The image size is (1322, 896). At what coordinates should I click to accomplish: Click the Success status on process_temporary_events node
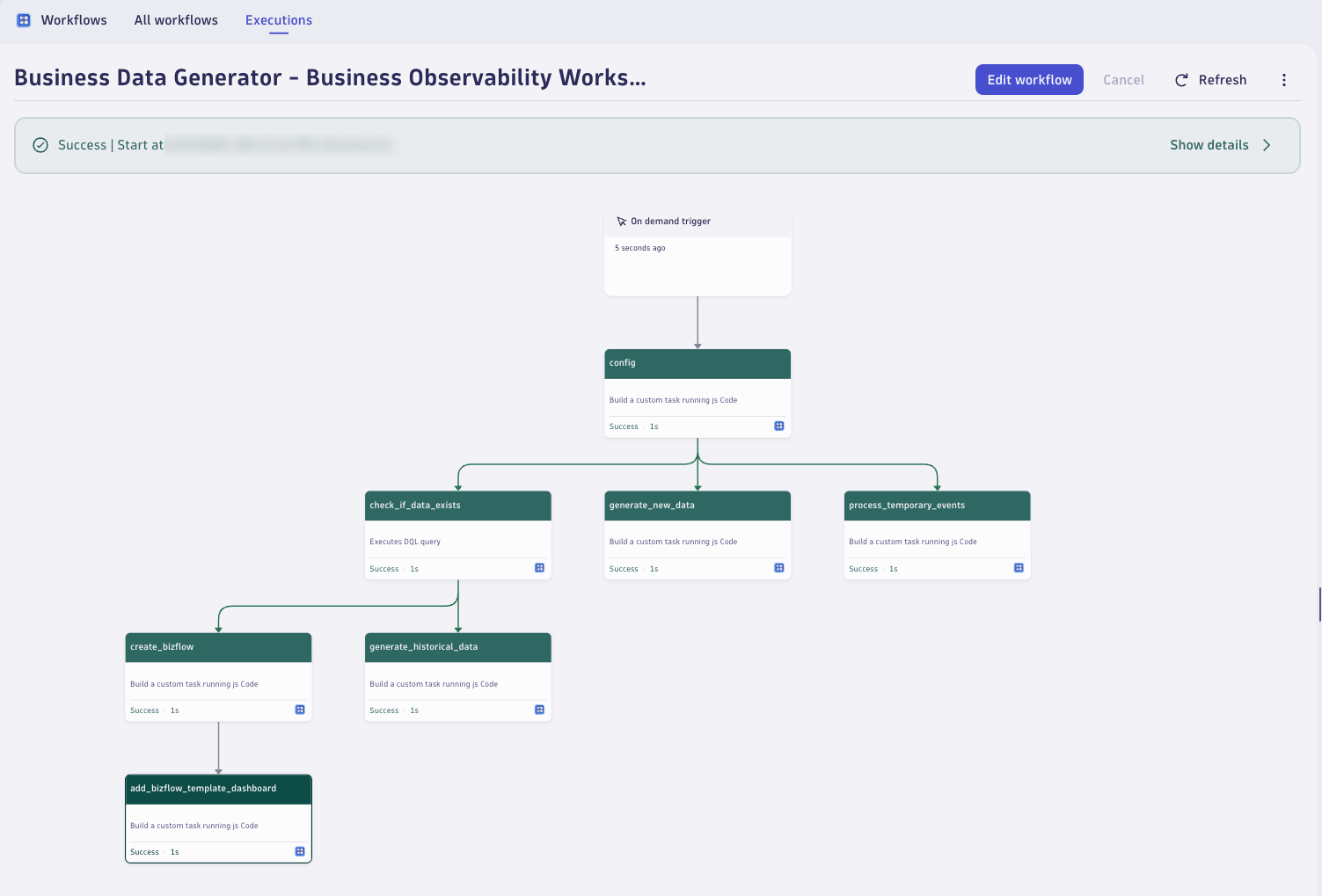[864, 569]
